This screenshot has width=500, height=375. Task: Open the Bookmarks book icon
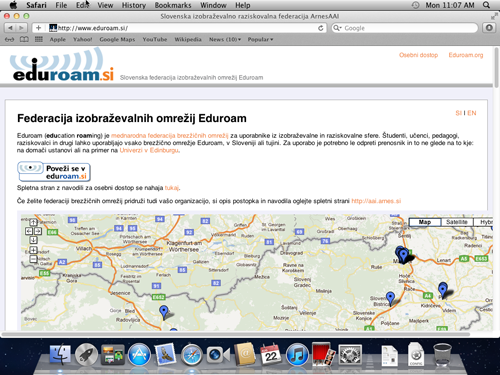pos(24,39)
